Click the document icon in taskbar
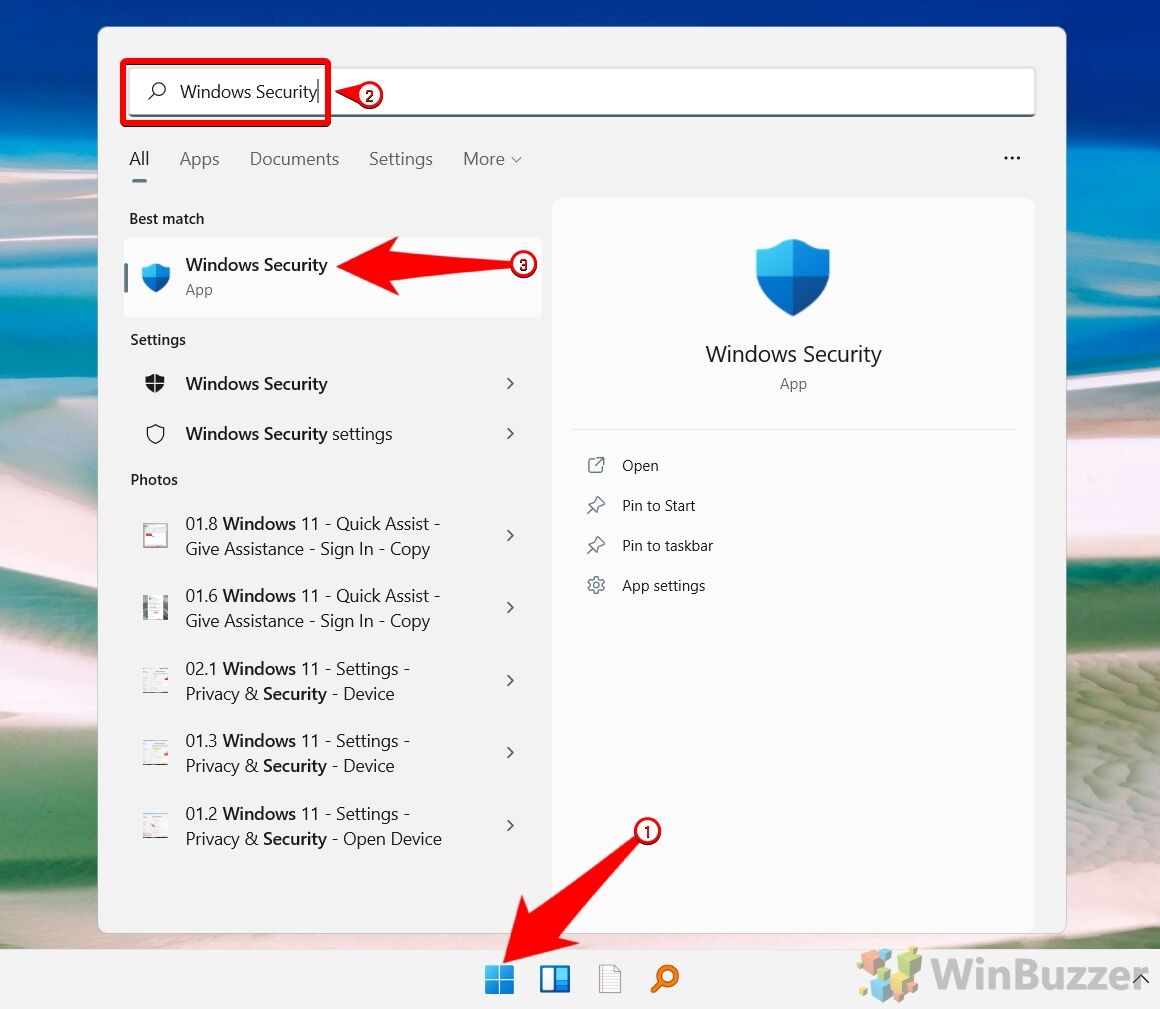The width and height of the screenshot is (1160, 1009). (x=610, y=979)
